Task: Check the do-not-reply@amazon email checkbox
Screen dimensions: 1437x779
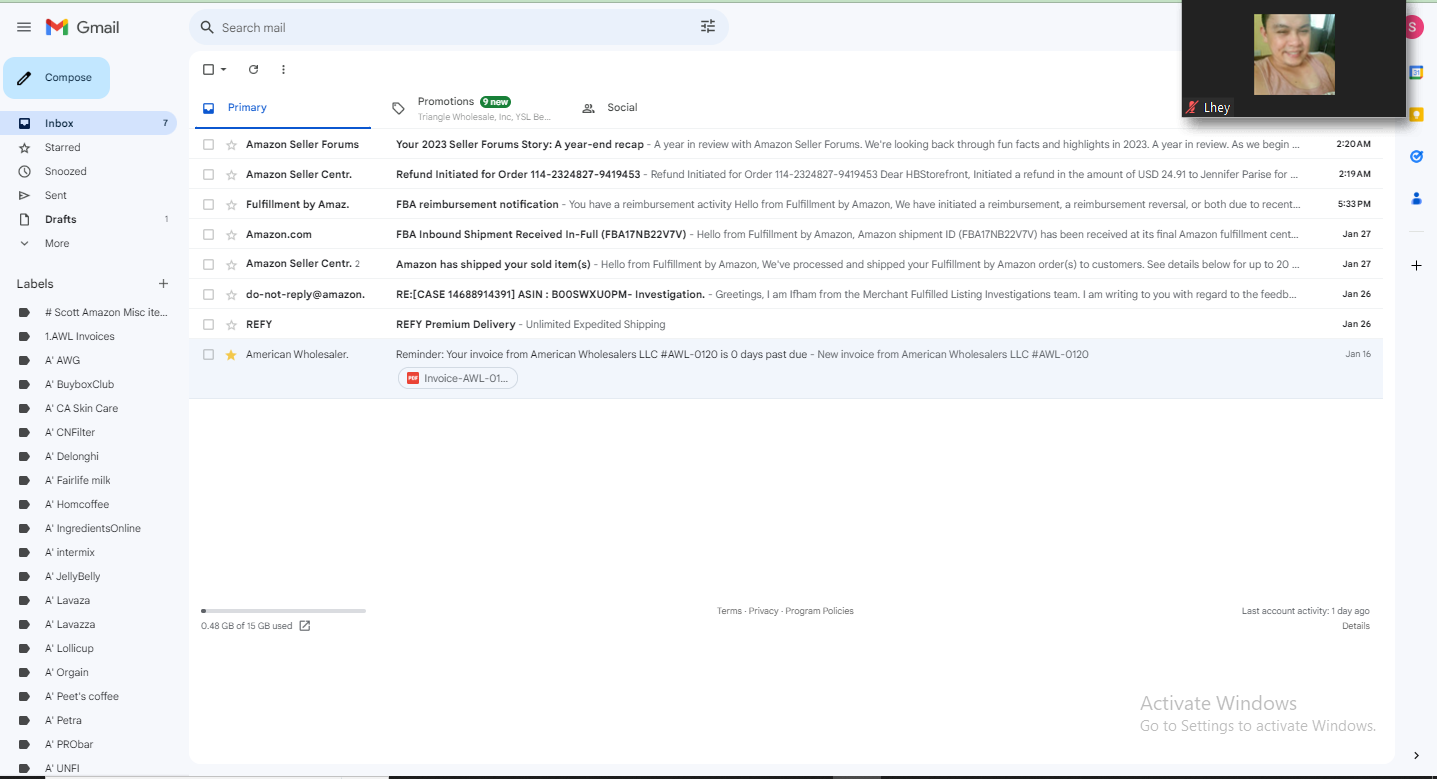Action: [208, 294]
